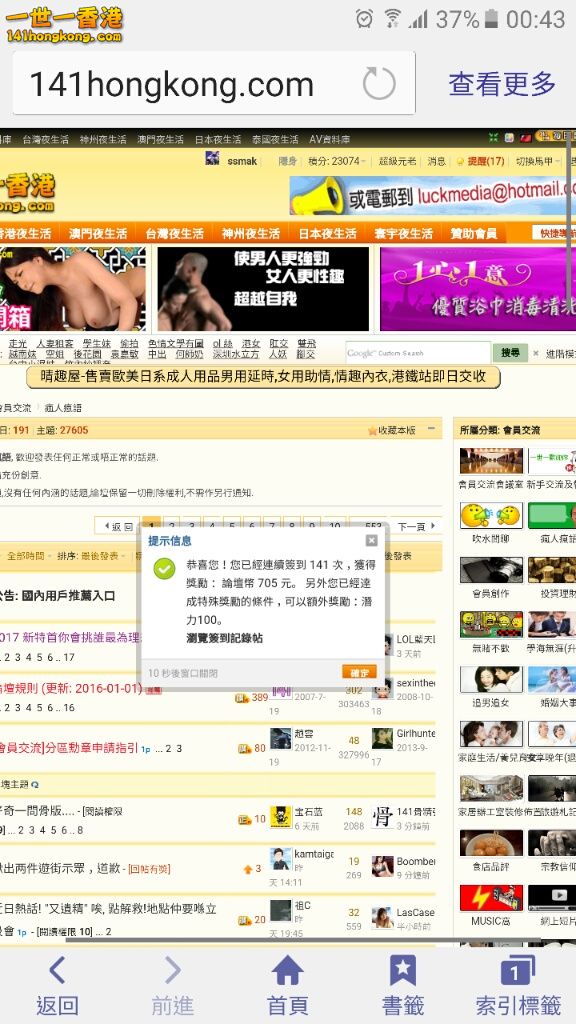
Task: Open the ssmak user avatar icon
Action: [212, 158]
